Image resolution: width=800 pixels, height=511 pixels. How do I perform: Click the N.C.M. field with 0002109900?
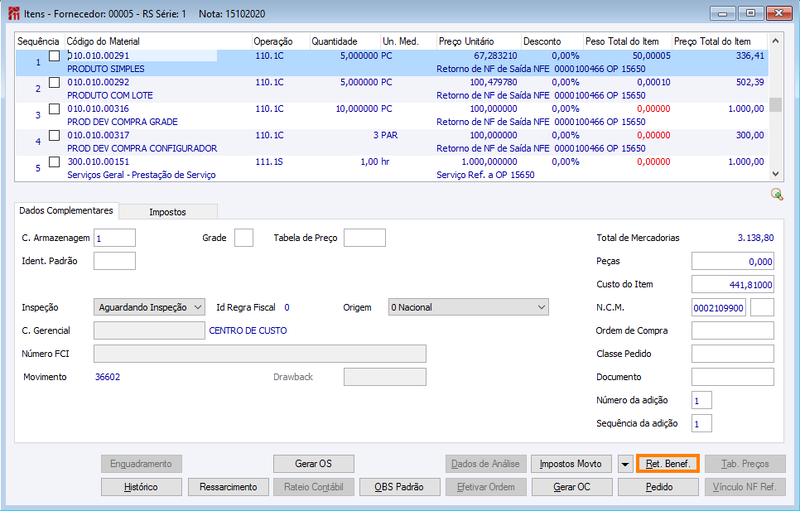pyautogui.click(x=718, y=308)
